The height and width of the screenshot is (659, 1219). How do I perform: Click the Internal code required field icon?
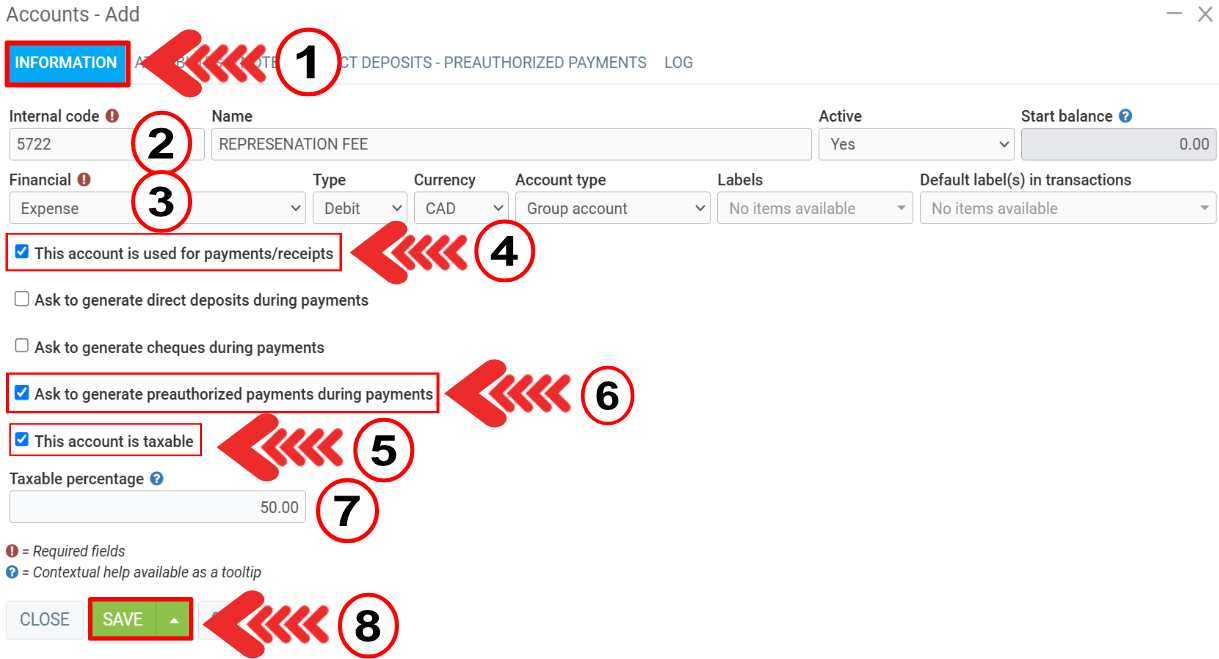[x=112, y=116]
